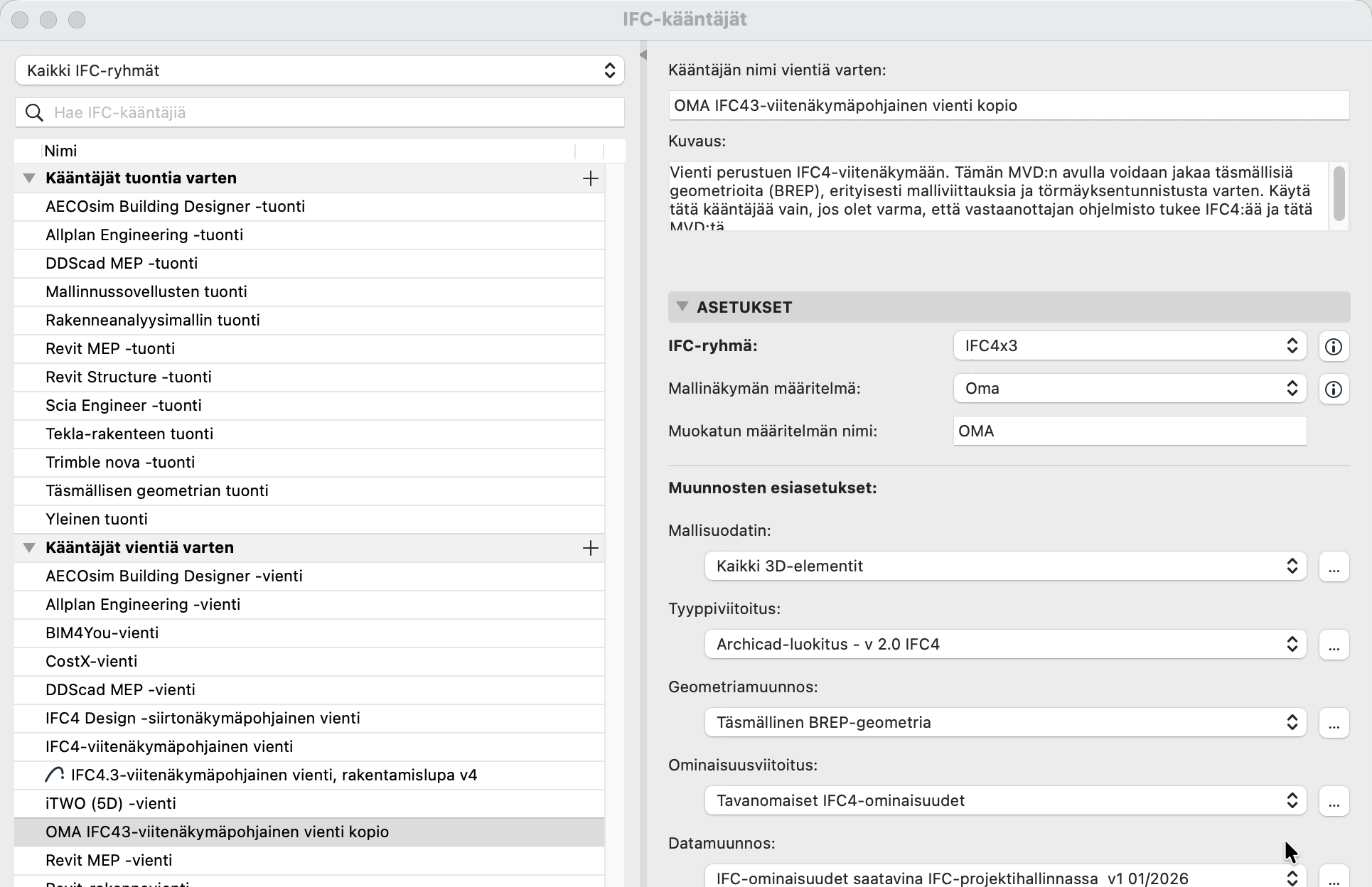Select IFC4.3-viitenäkymäpohjainen vienti, rakentamislupa v4
This screenshot has height=887, width=1372.
[309, 775]
